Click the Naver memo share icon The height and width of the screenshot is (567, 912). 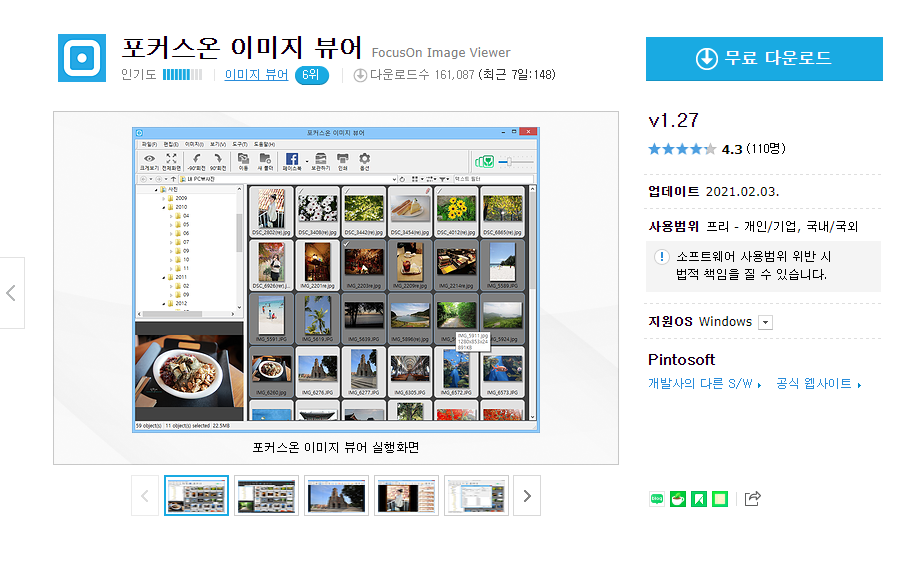tap(719, 499)
